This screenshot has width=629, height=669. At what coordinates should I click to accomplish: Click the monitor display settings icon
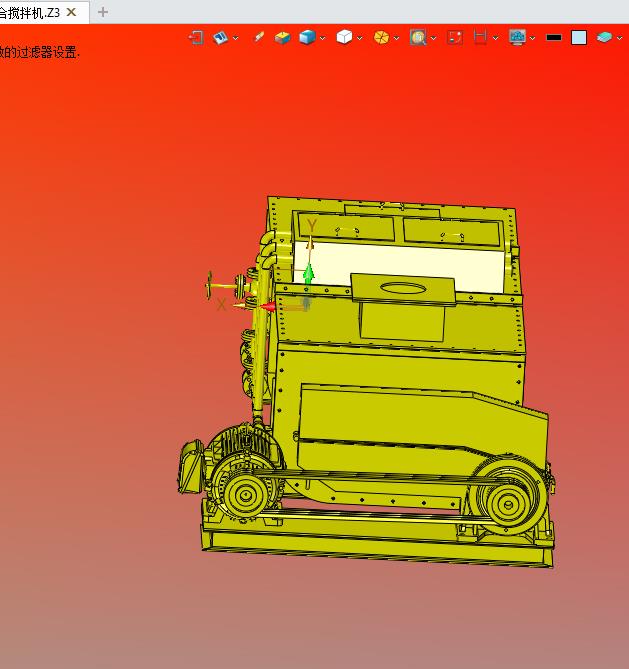(x=517, y=38)
